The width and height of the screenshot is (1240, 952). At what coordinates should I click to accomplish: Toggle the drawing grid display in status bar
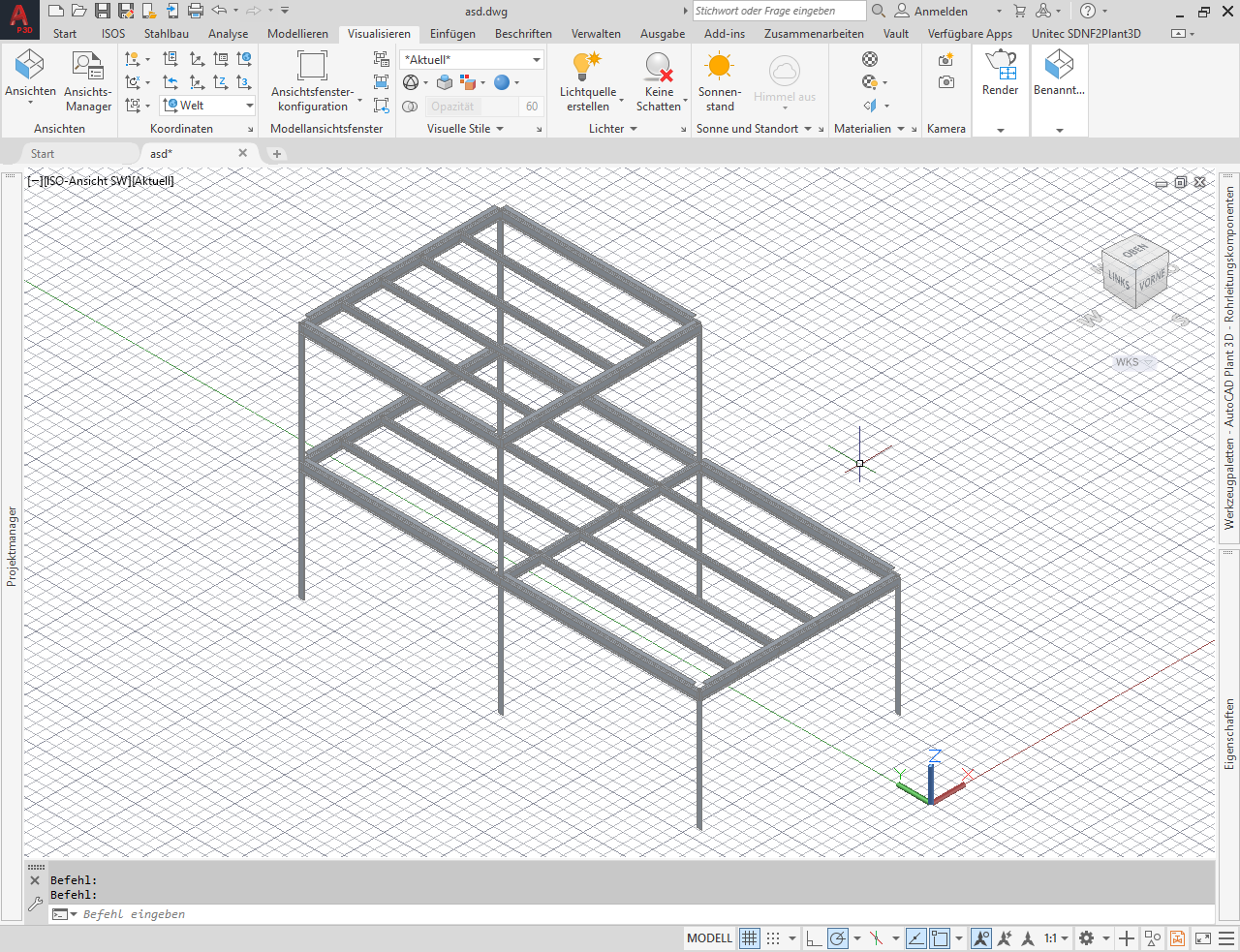[750, 938]
